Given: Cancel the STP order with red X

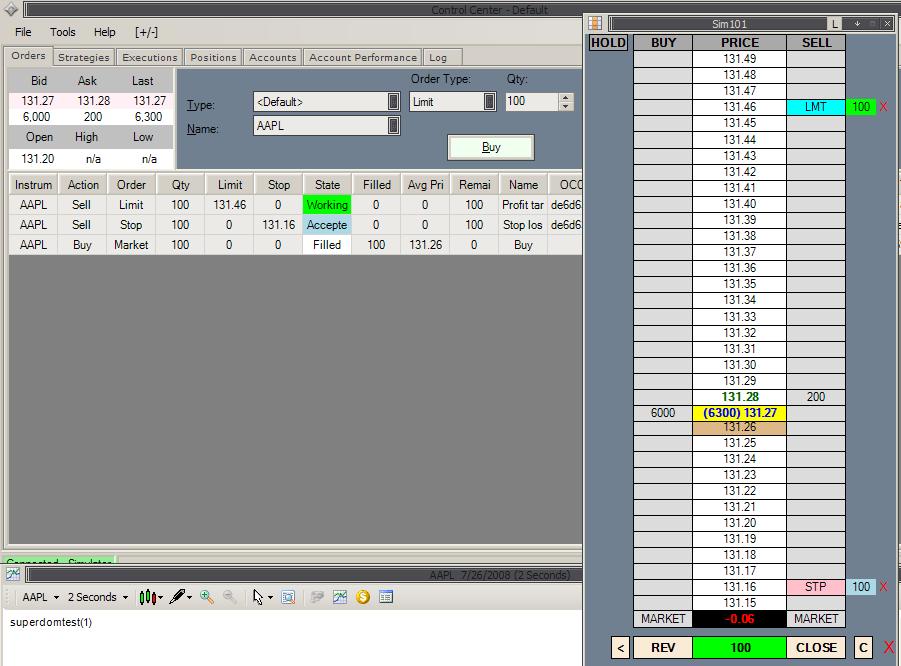Looking at the screenshot, I should tap(884, 587).
